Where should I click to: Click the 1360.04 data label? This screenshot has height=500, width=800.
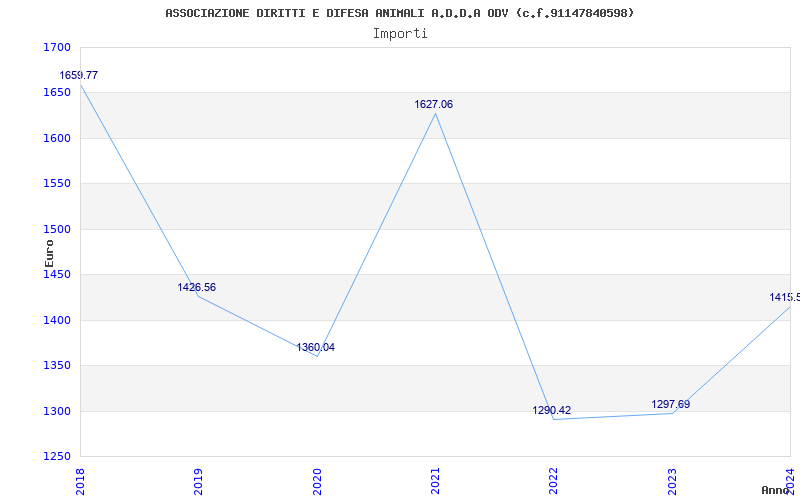(315, 347)
